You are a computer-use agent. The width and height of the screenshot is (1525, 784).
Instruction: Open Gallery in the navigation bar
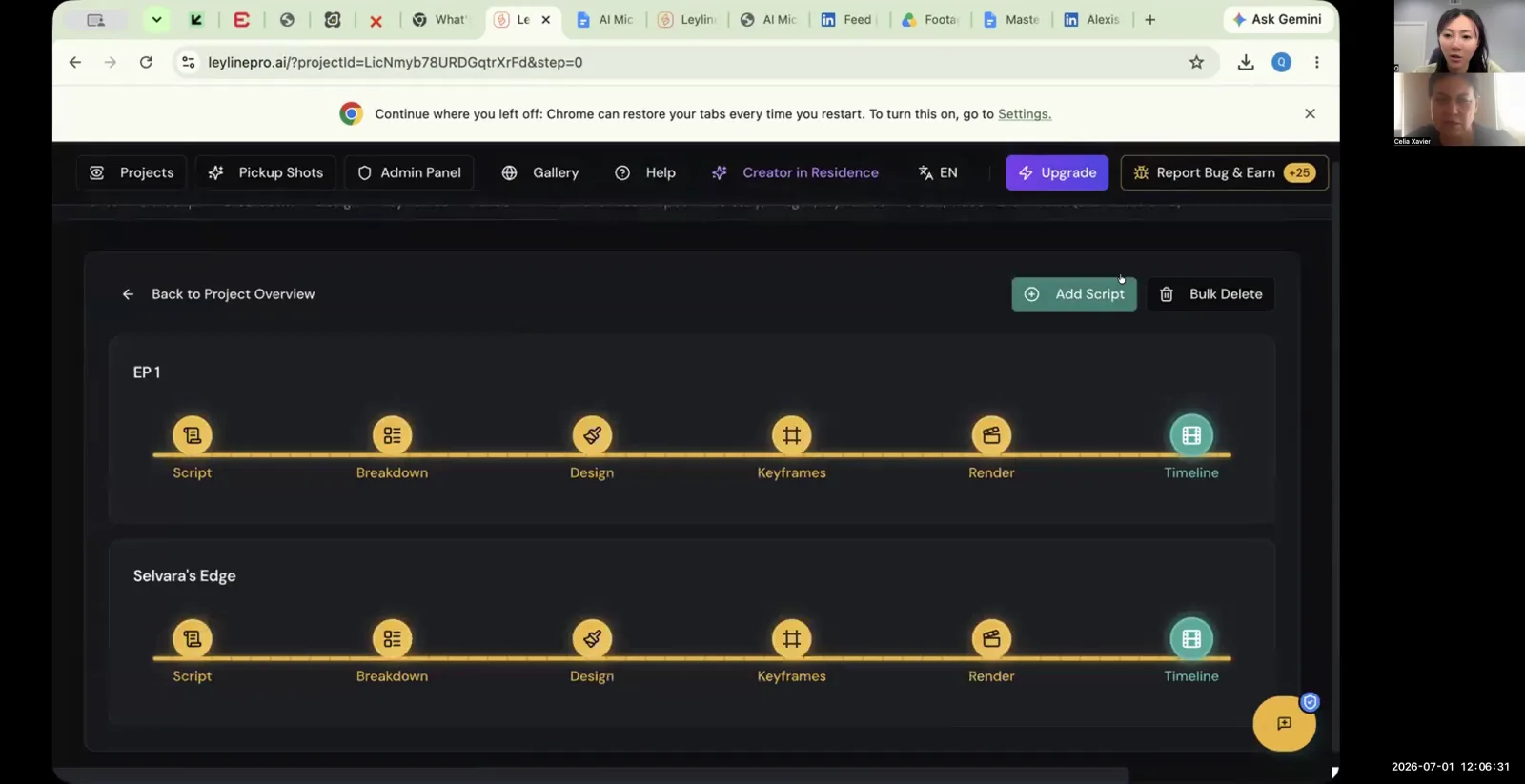click(540, 172)
